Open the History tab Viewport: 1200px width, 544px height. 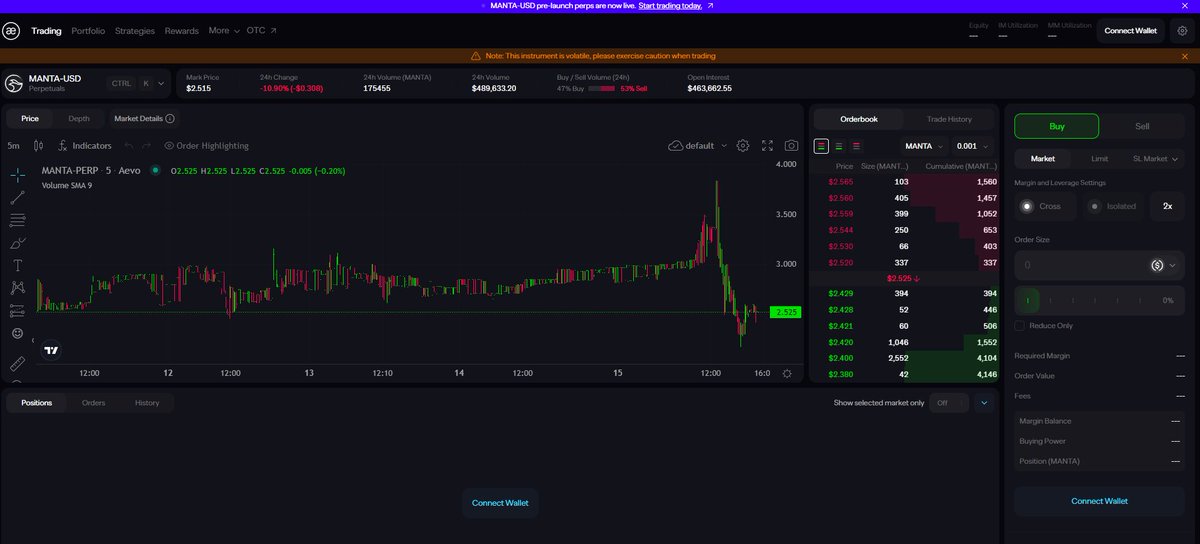point(147,403)
